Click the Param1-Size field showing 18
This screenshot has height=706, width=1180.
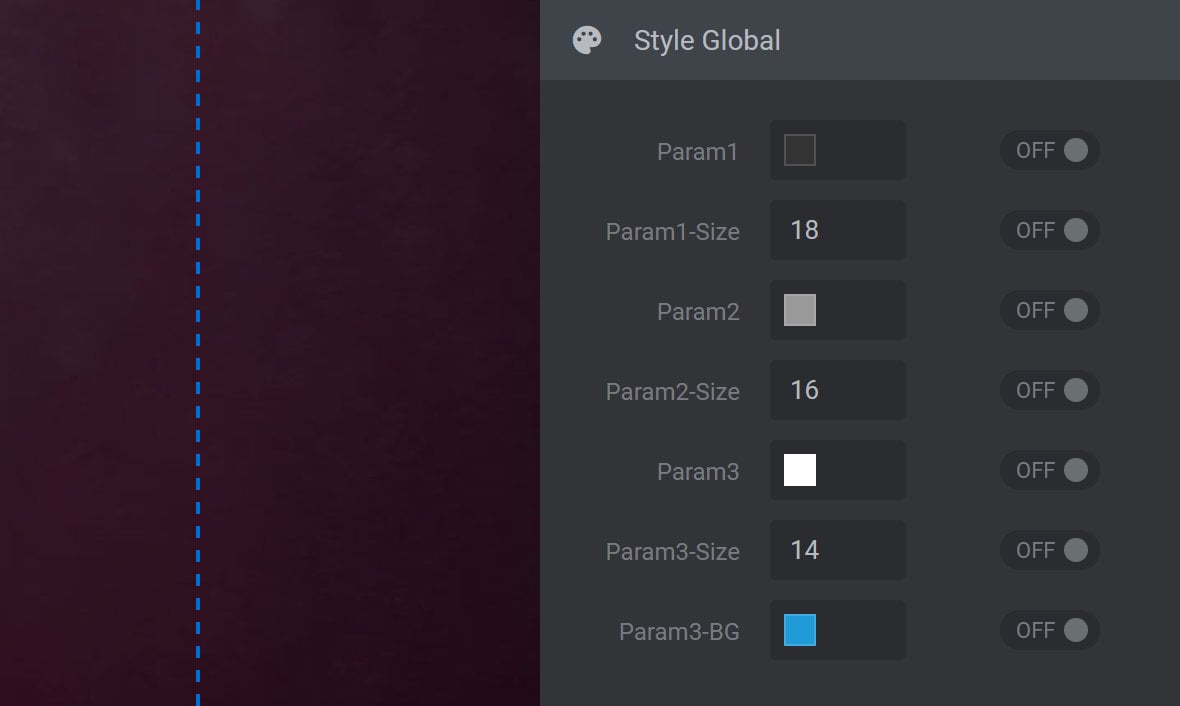tap(838, 230)
